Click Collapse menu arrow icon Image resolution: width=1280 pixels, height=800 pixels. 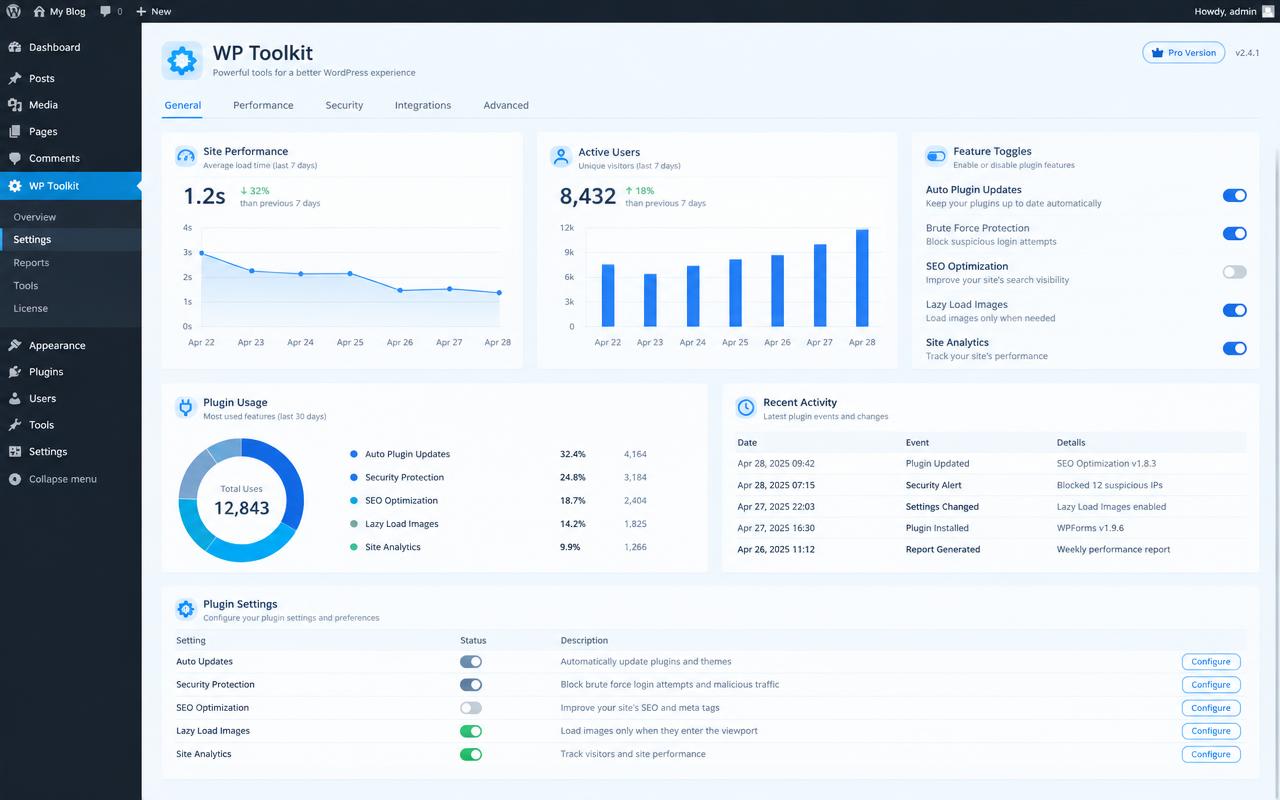click(15, 479)
